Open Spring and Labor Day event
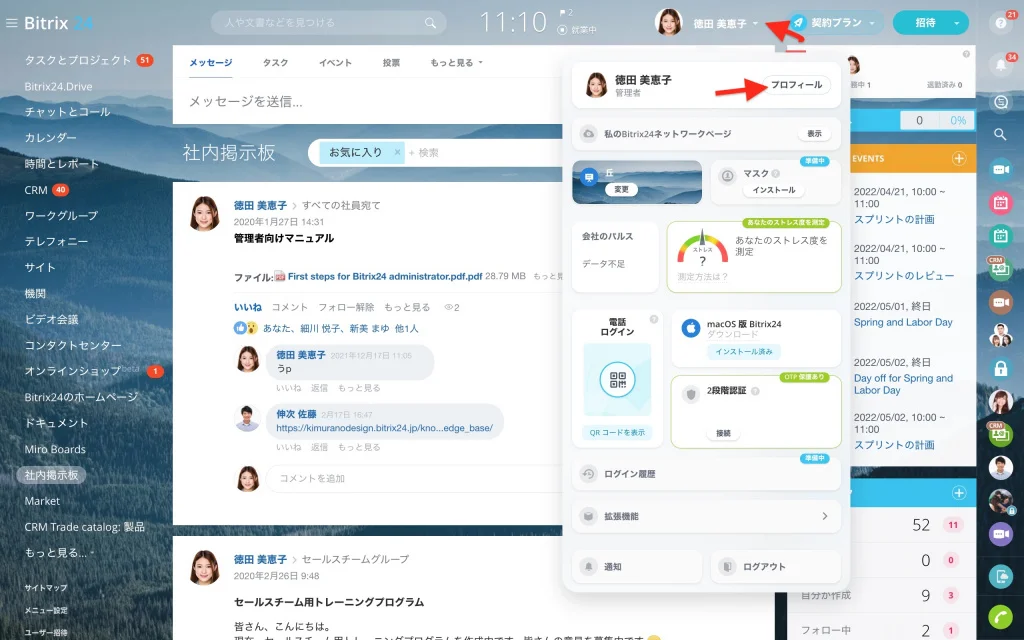Viewport: 1024px width, 640px height. pos(903,323)
